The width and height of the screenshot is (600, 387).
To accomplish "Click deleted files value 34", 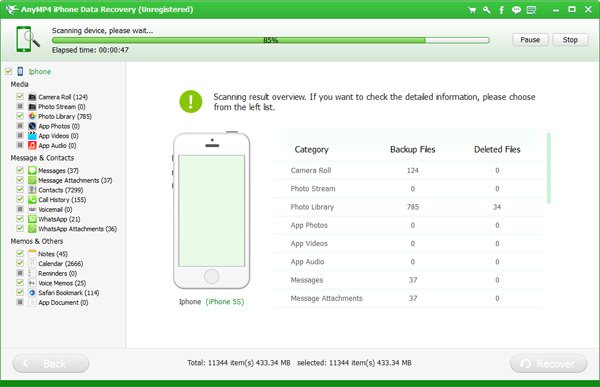I will tap(497, 207).
